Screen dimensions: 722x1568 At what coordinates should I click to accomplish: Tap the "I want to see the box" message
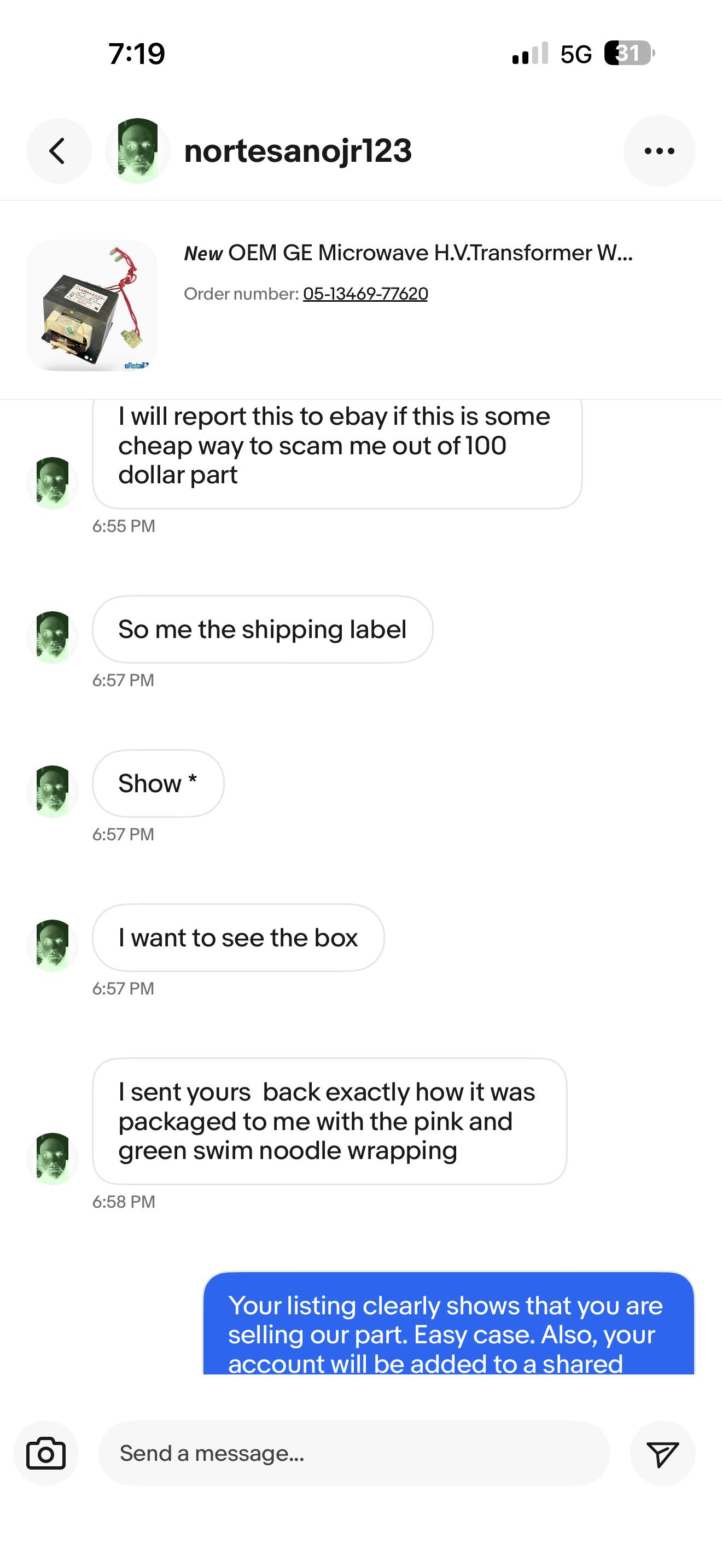click(238, 938)
